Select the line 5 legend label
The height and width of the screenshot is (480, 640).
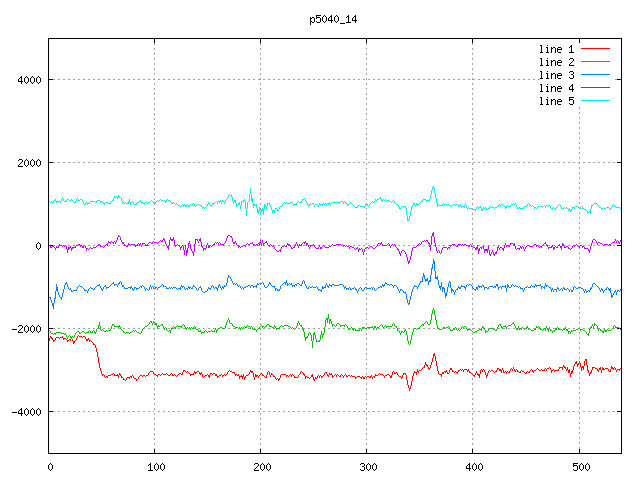click(x=556, y=101)
